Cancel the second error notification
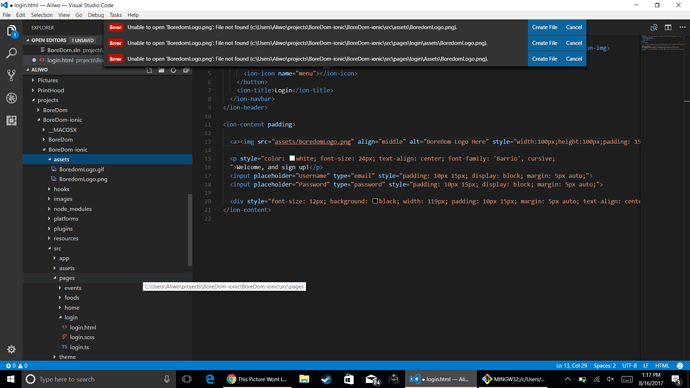 point(573,43)
